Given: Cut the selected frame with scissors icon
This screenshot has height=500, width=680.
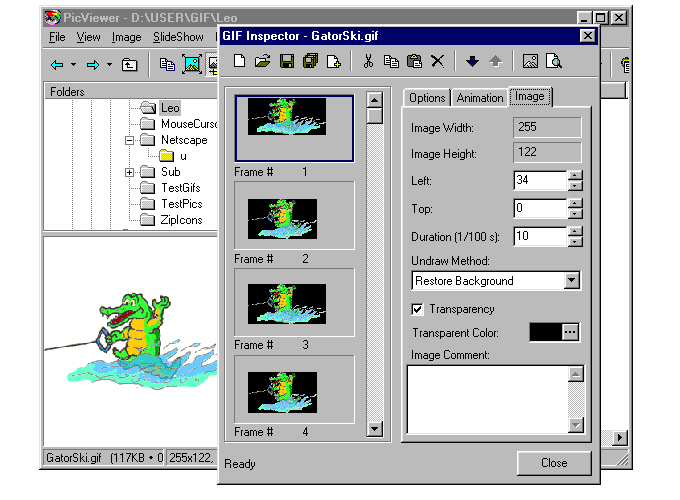Looking at the screenshot, I should click(x=368, y=61).
